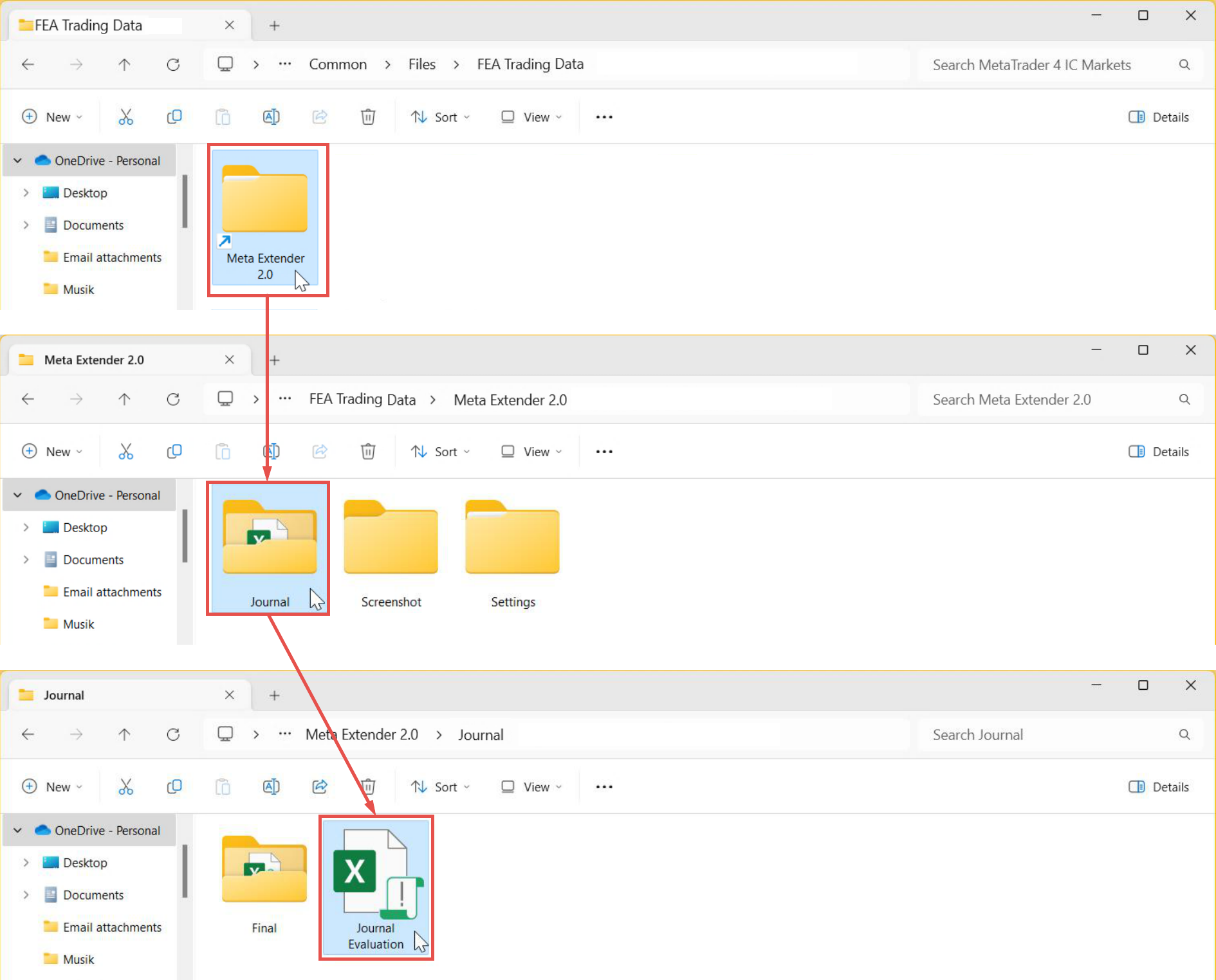This screenshot has height=980, width=1216.
Task: Go up one level in FEA Trading Data window
Action: point(125,64)
